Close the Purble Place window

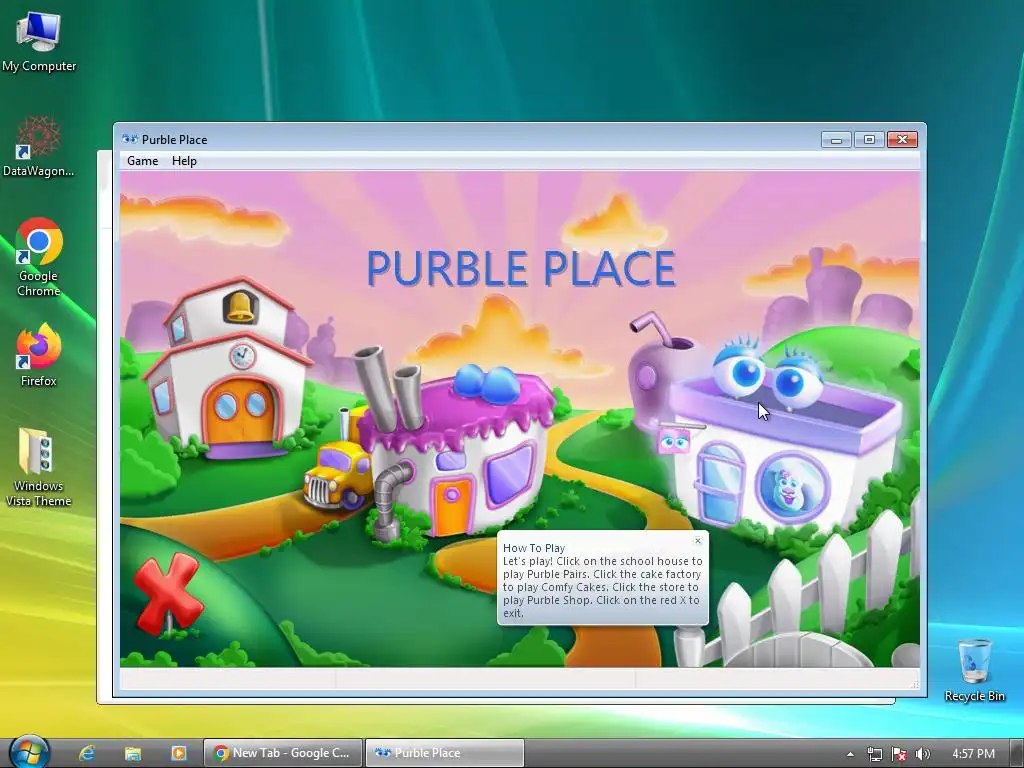pos(903,139)
